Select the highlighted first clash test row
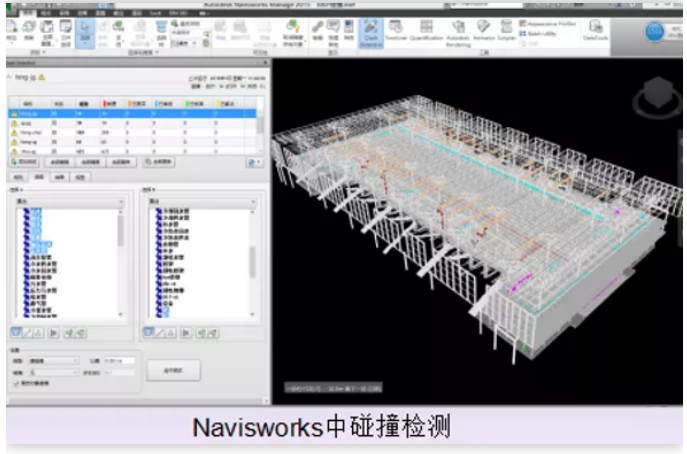687x454 pixels. 132,114
